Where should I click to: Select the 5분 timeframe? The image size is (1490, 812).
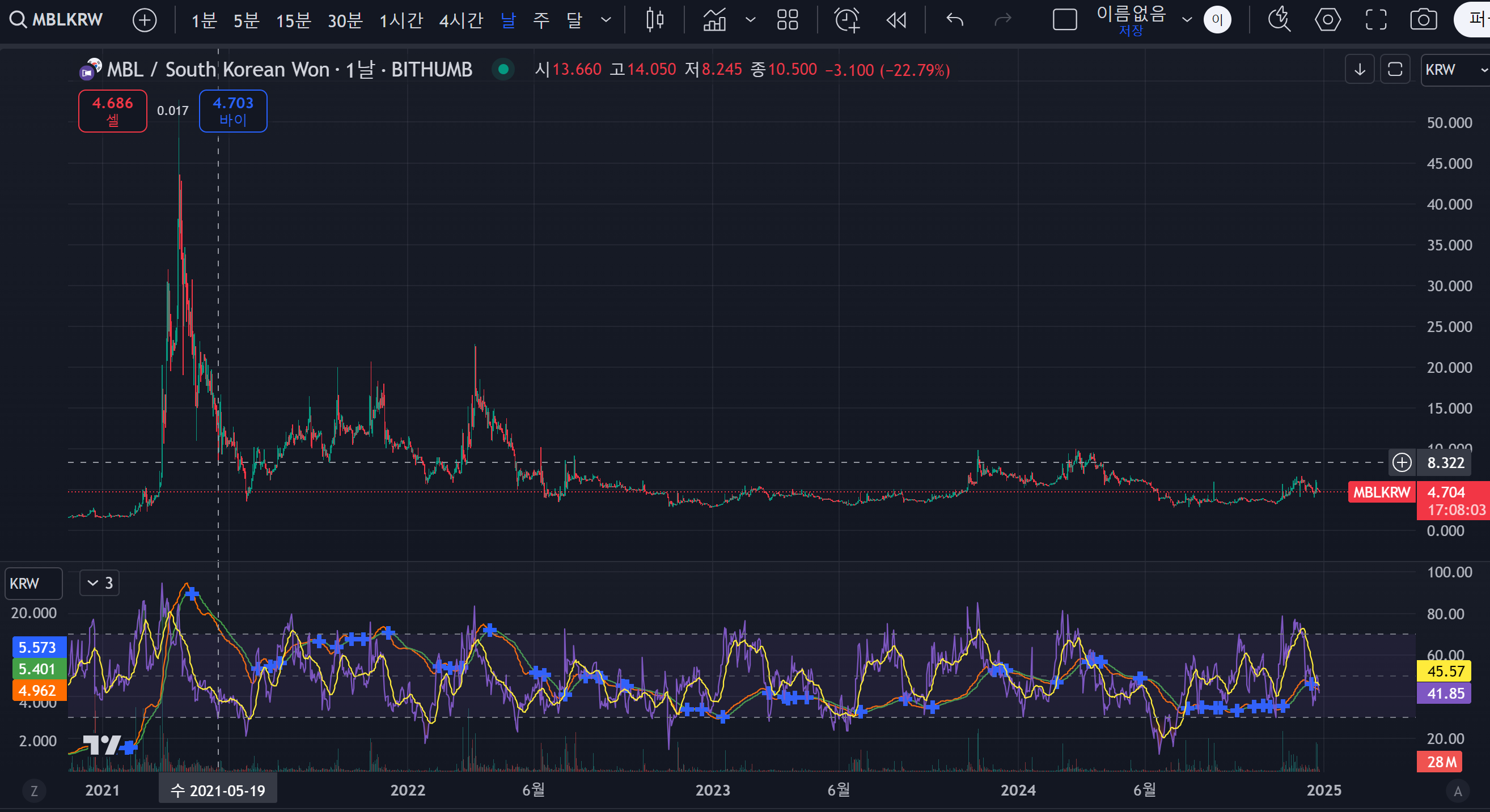coord(246,21)
